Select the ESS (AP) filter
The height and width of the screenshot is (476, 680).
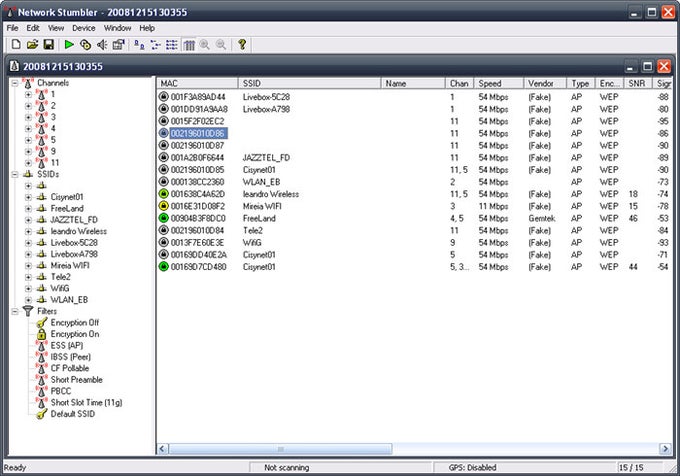tap(67, 346)
